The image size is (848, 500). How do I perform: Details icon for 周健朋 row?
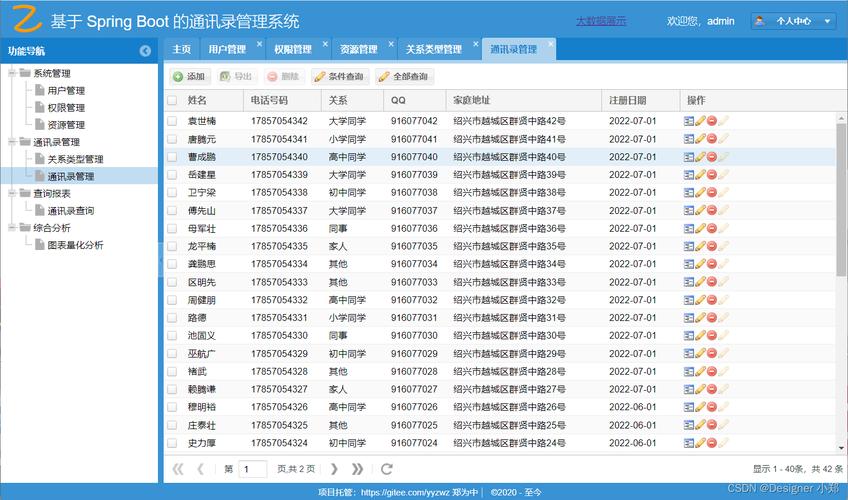click(x=688, y=299)
